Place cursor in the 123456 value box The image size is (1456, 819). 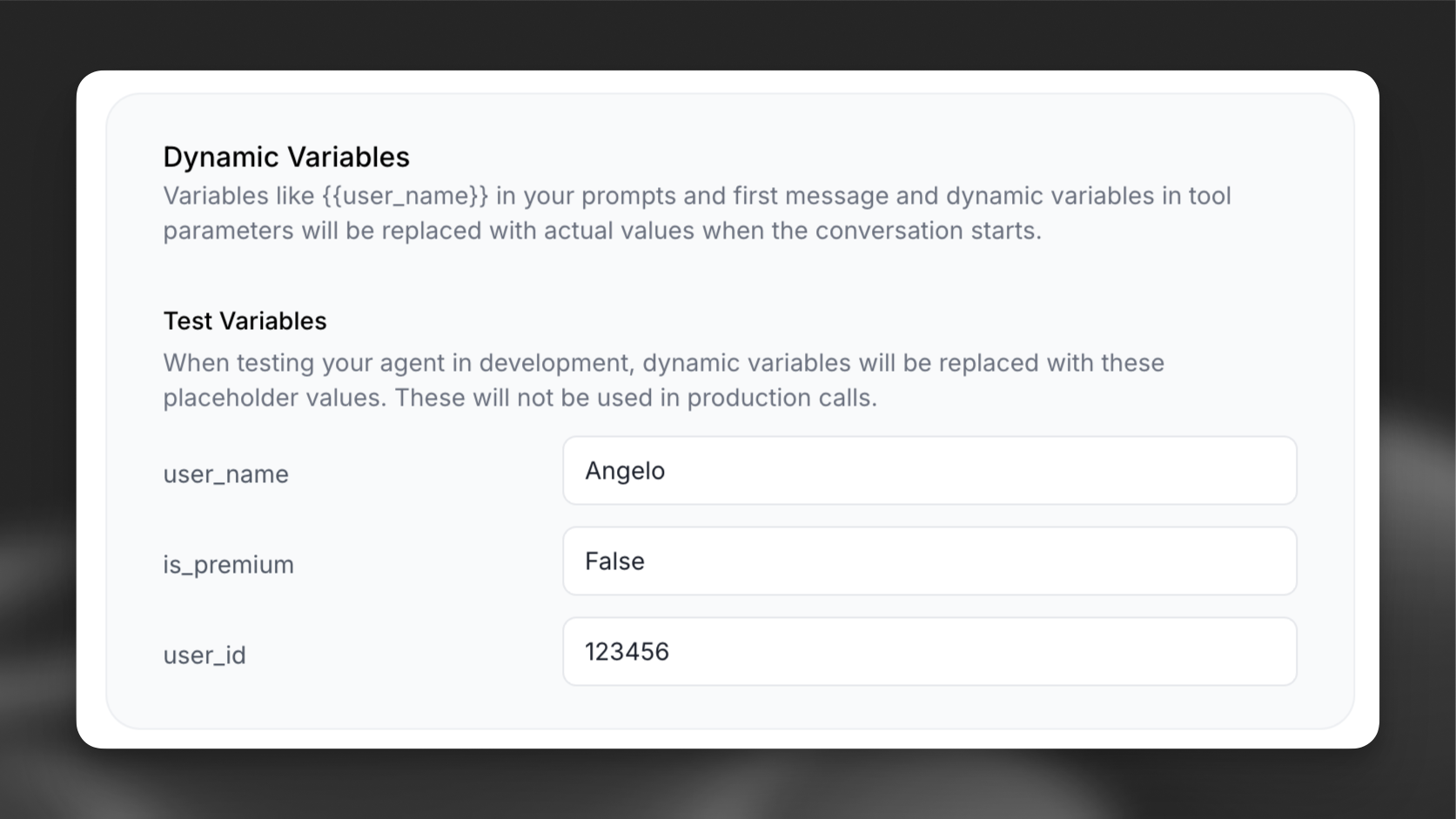tap(627, 651)
